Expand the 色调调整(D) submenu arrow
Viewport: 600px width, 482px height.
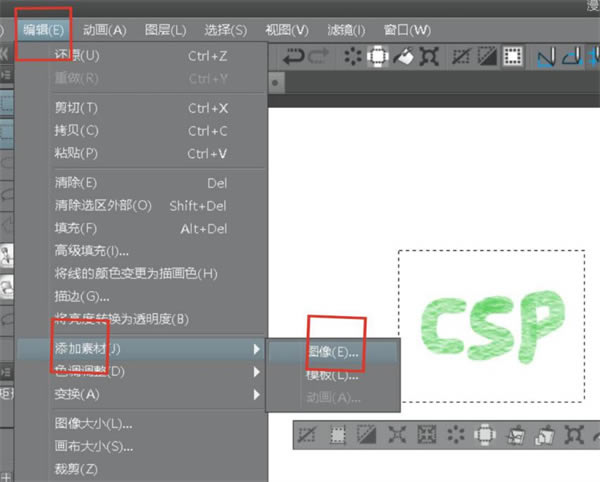[257, 371]
